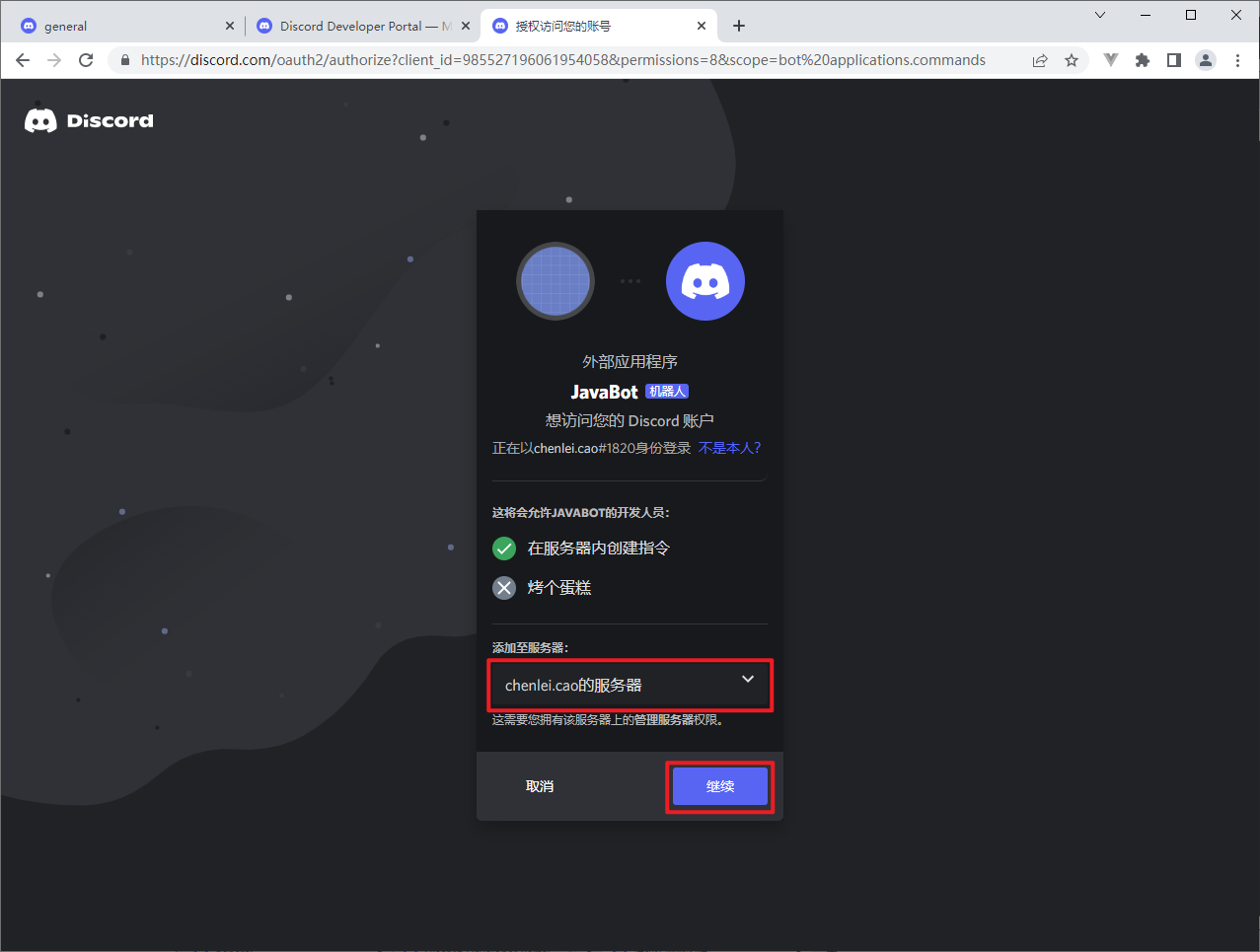Open the chenlei.cao的服务器 server dropdown
Viewport: 1260px width, 952px height.
tap(630, 685)
